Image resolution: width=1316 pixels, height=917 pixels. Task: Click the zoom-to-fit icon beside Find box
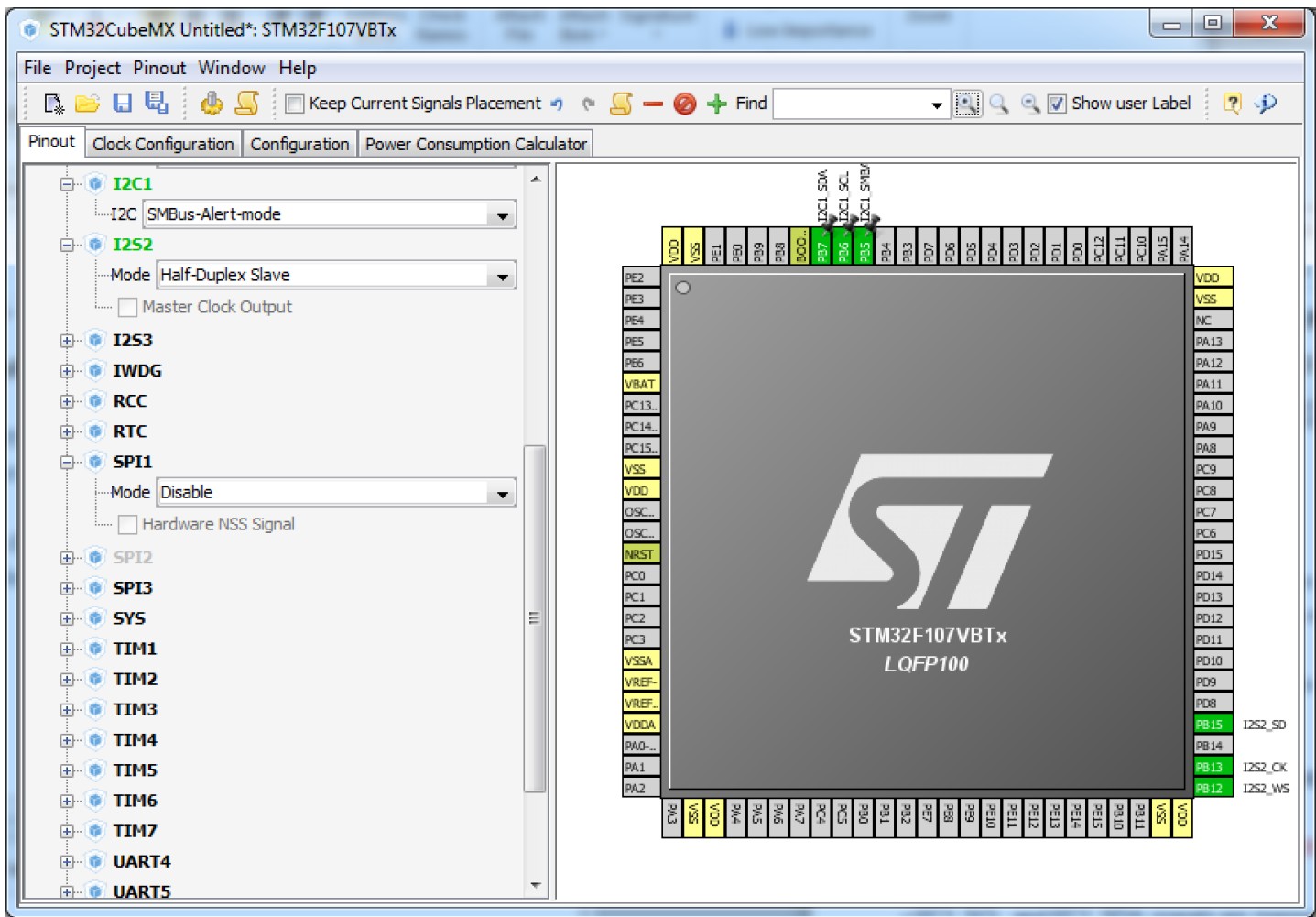(x=967, y=104)
